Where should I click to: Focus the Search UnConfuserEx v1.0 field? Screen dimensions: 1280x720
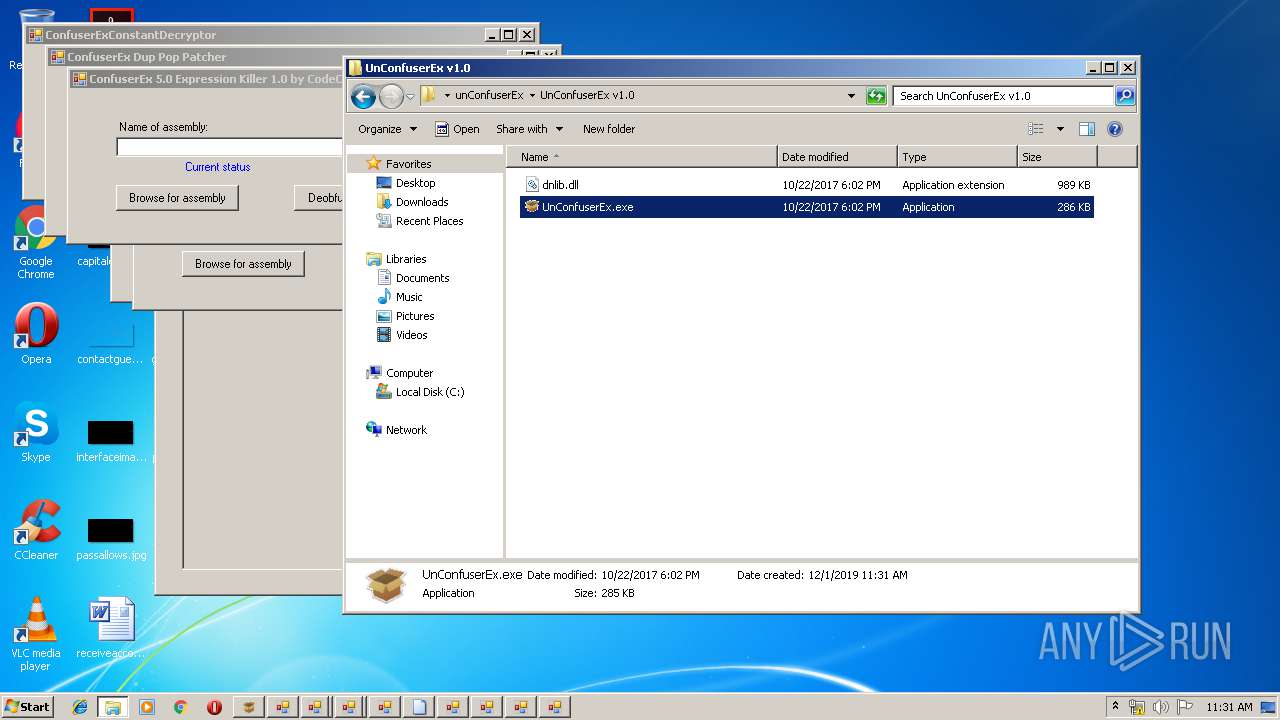(1003, 96)
